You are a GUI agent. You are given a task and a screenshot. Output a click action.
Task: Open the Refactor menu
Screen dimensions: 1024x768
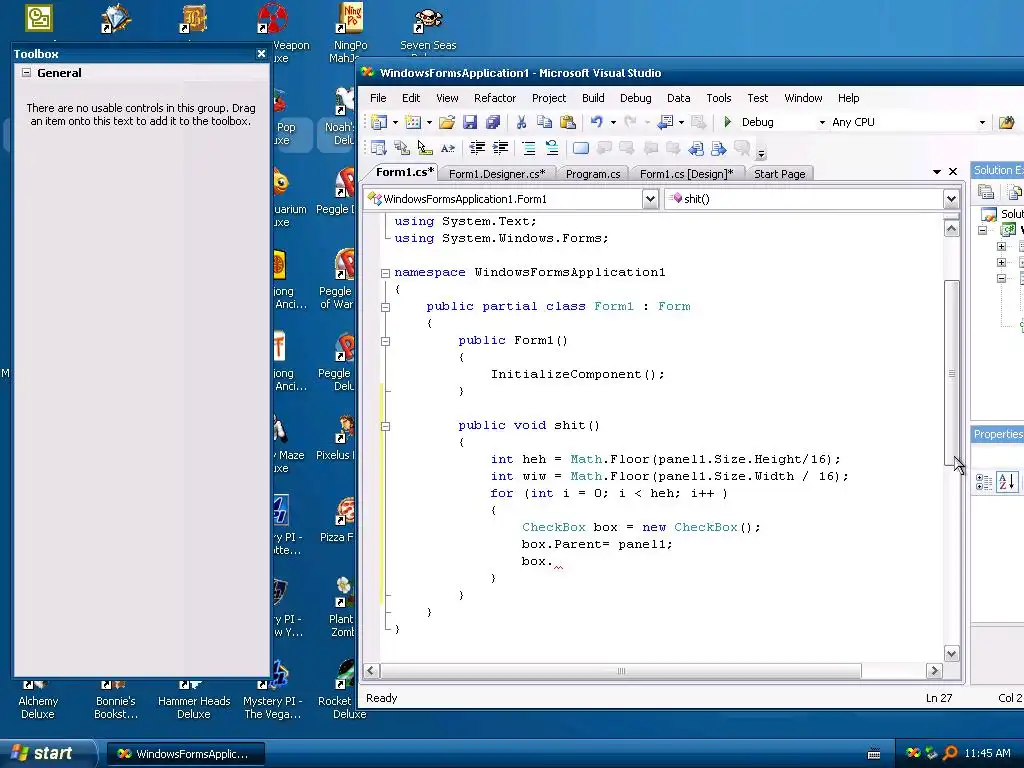point(494,98)
